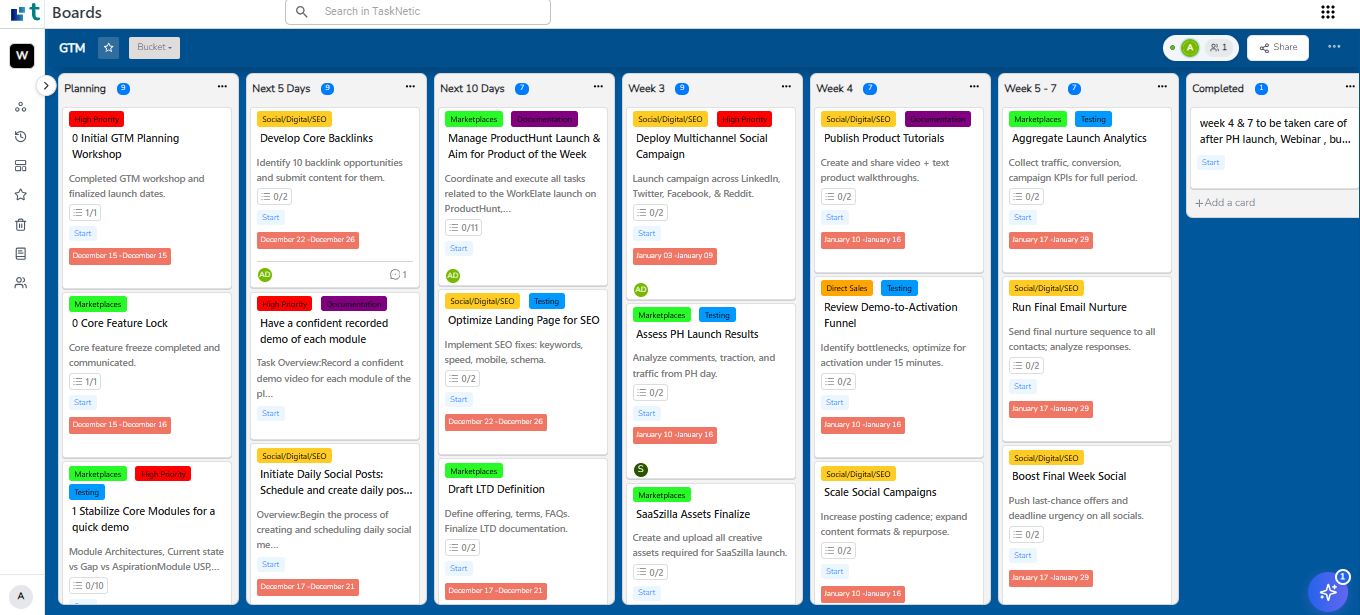Click Documentation label on Publish Product Tutorials card
Viewport: 1360px width, 615px height.
[938, 119]
